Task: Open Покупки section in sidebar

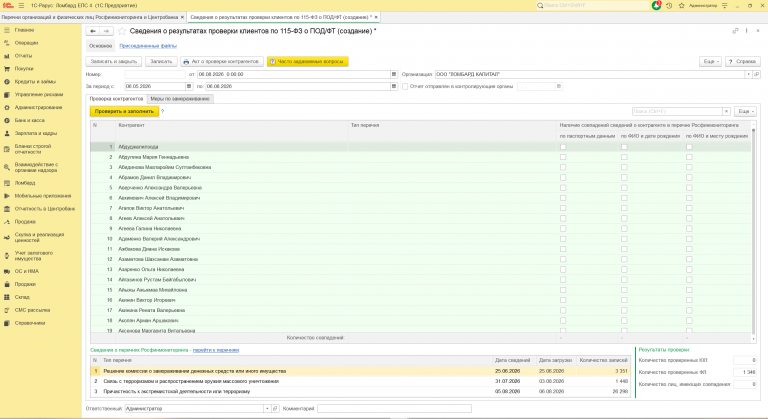Action: tap(24, 69)
